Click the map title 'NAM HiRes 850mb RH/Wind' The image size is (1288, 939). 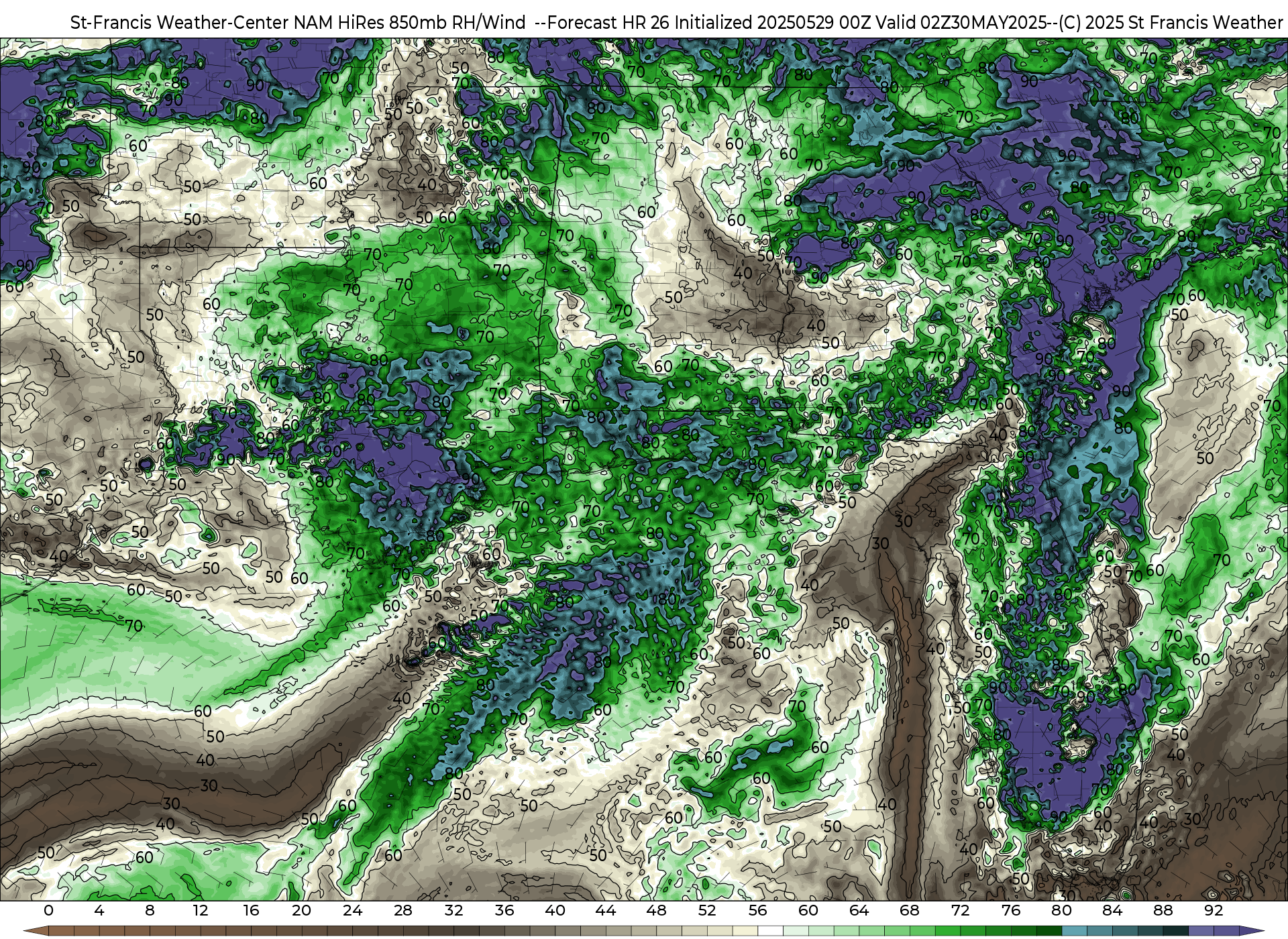pos(410,23)
